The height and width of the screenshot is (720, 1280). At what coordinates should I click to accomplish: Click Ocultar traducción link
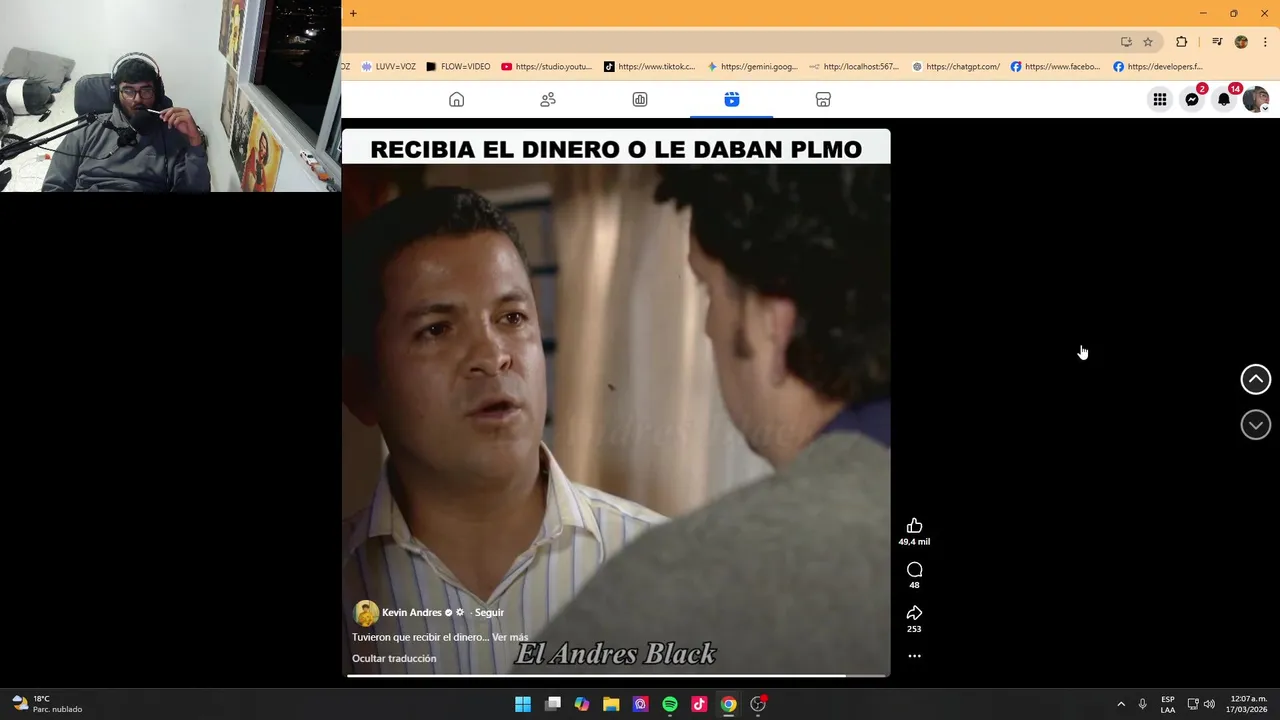click(394, 658)
